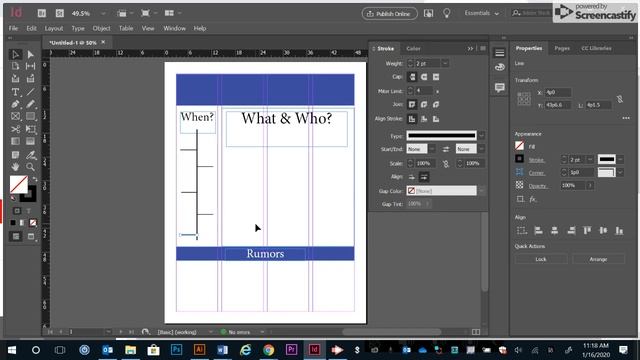Viewport: 640px width, 360px height.
Task: Click the toolbox fill color swatch
Action: (19, 185)
